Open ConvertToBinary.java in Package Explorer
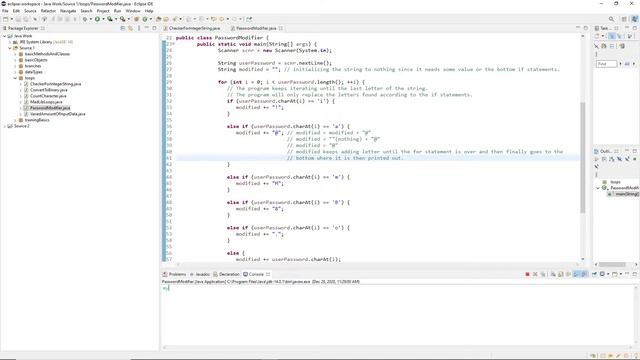The height and width of the screenshot is (360, 640). 49,90
